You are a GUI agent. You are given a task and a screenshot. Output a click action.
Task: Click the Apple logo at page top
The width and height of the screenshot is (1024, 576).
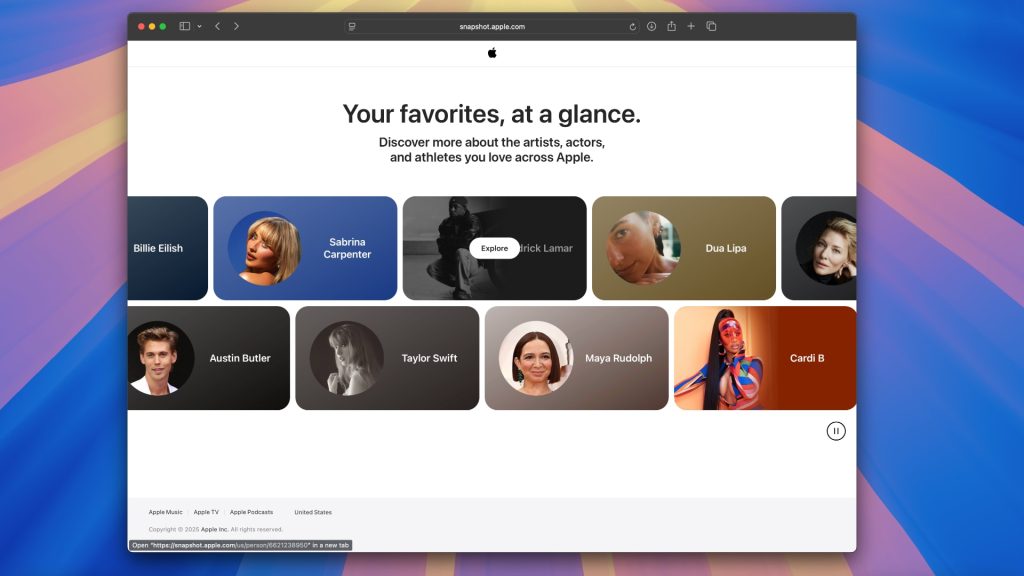pyautogui.click(x=492, y=53)
